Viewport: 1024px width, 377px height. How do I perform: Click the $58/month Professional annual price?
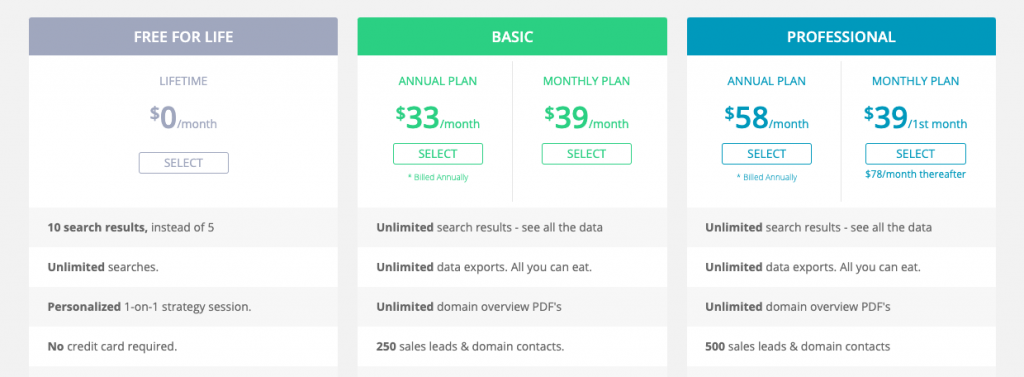pos(767,119)
